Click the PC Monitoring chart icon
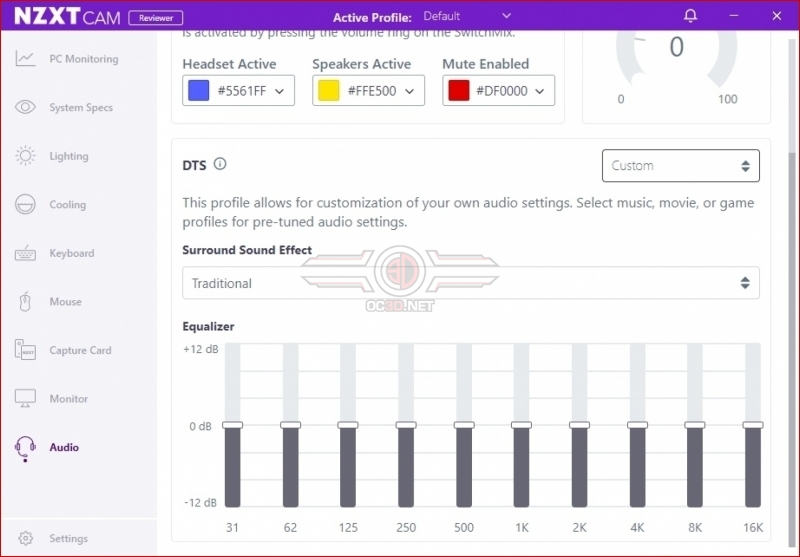 tap(25, 59)
